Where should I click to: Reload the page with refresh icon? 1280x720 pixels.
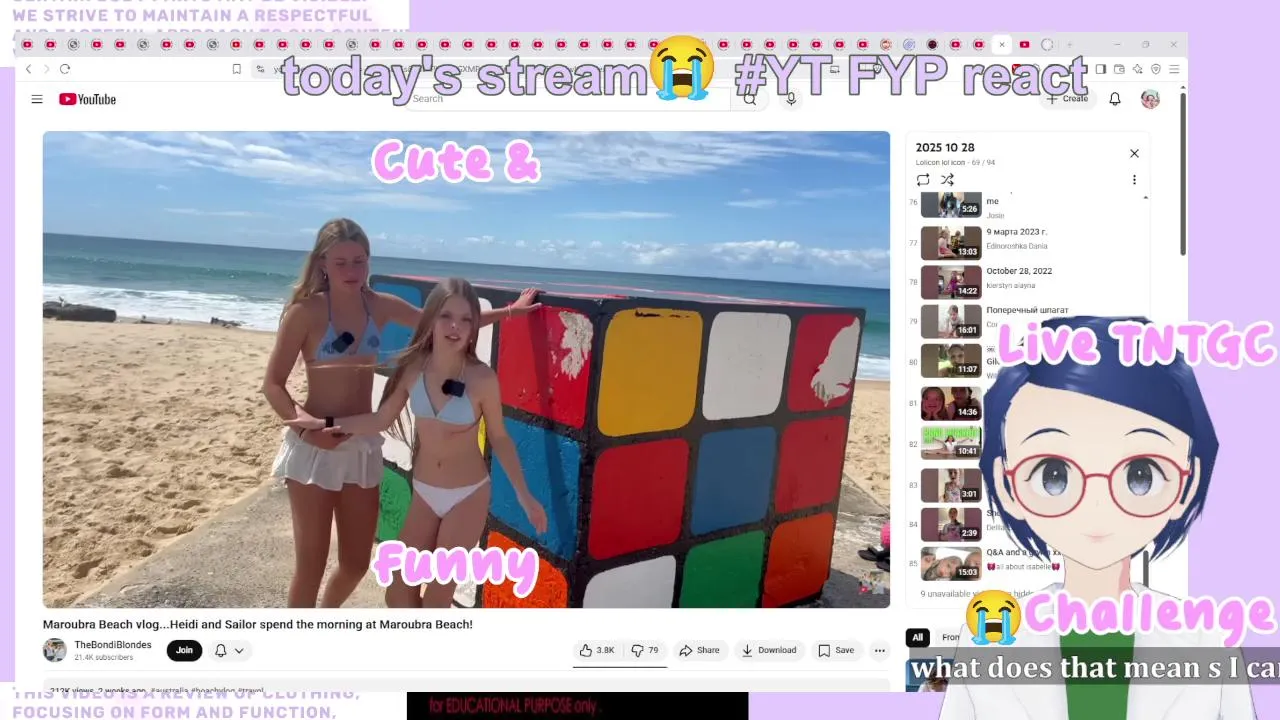click(65, 69)
